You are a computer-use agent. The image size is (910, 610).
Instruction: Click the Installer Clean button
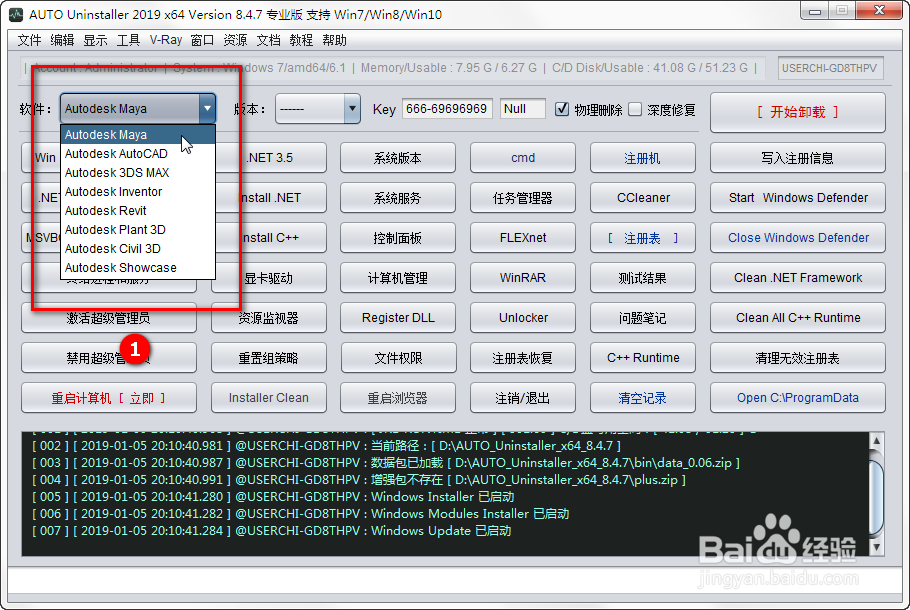click(269, 398)
